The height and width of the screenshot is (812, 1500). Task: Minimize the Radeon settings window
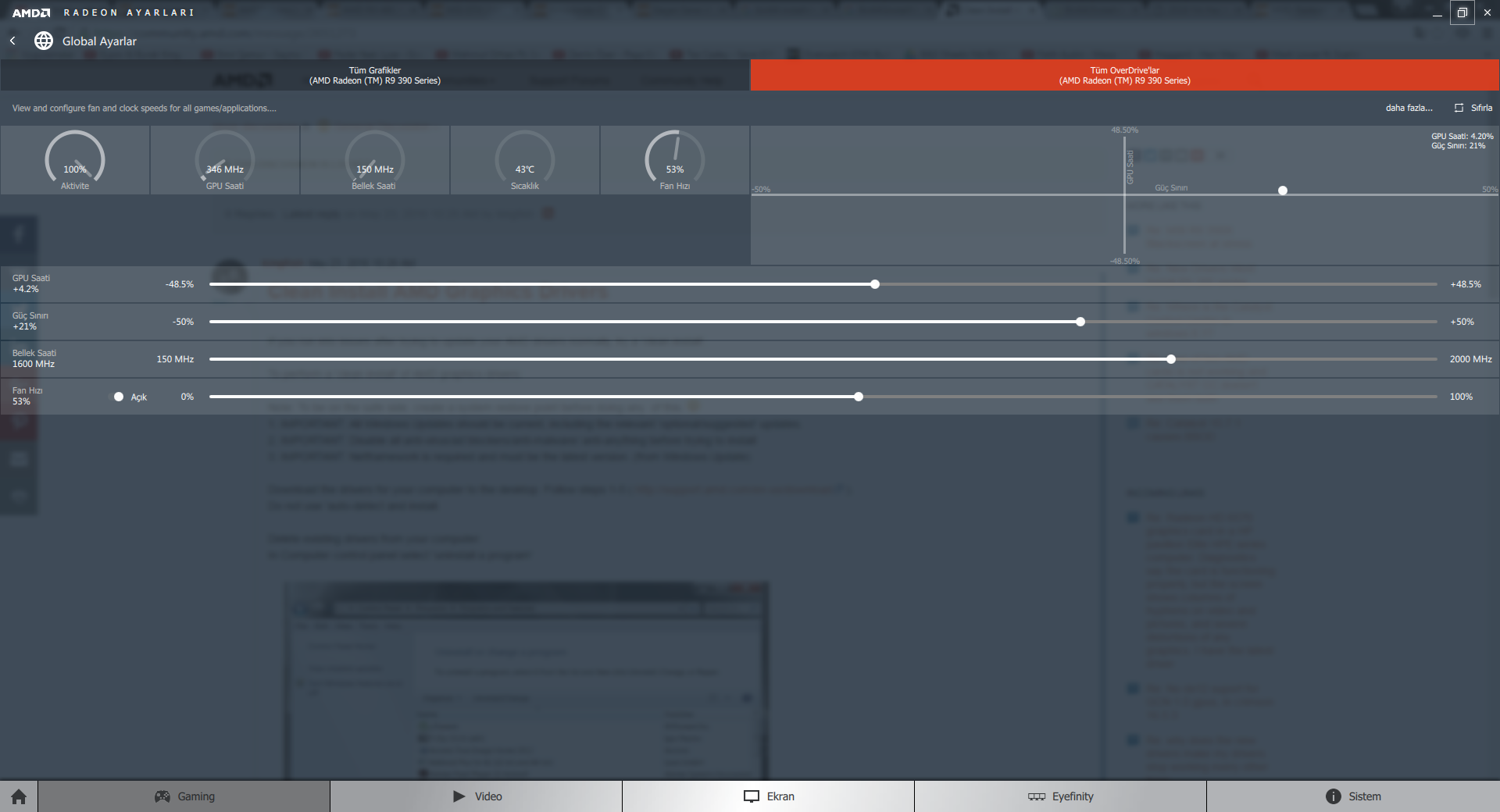point(1437,12)
